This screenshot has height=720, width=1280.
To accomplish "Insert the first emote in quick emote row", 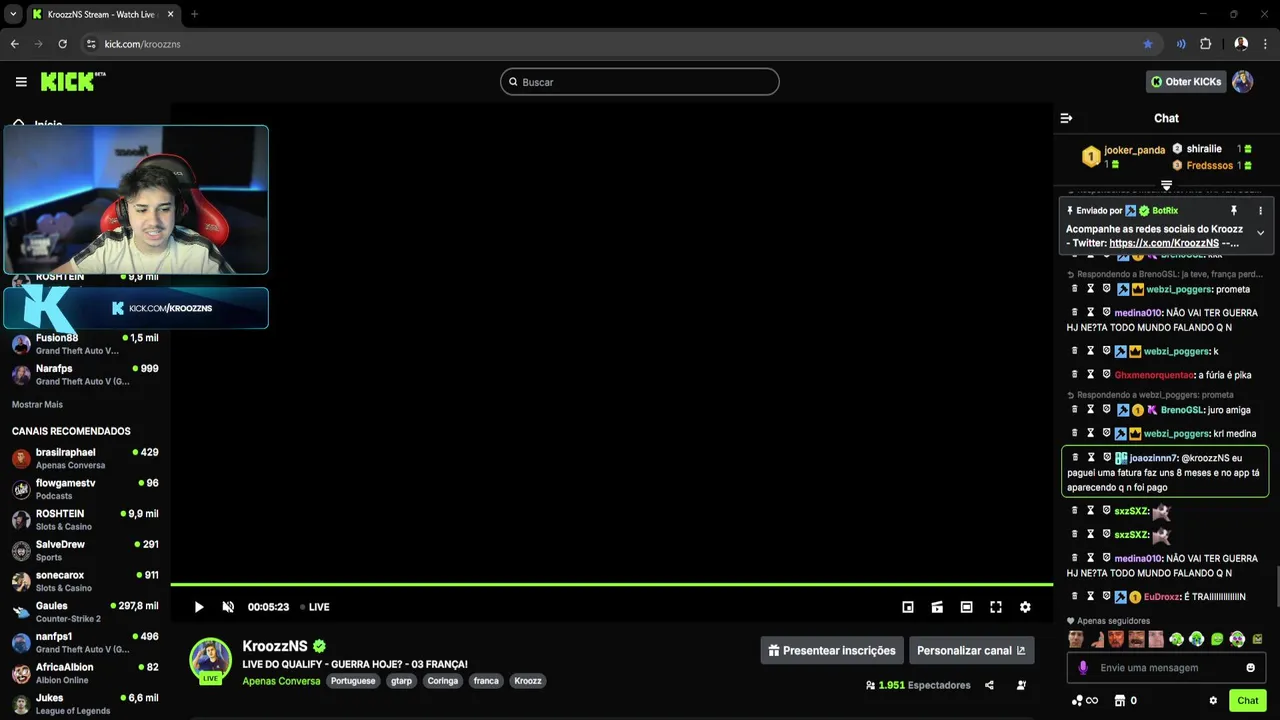I will [x=1076, y=639].
